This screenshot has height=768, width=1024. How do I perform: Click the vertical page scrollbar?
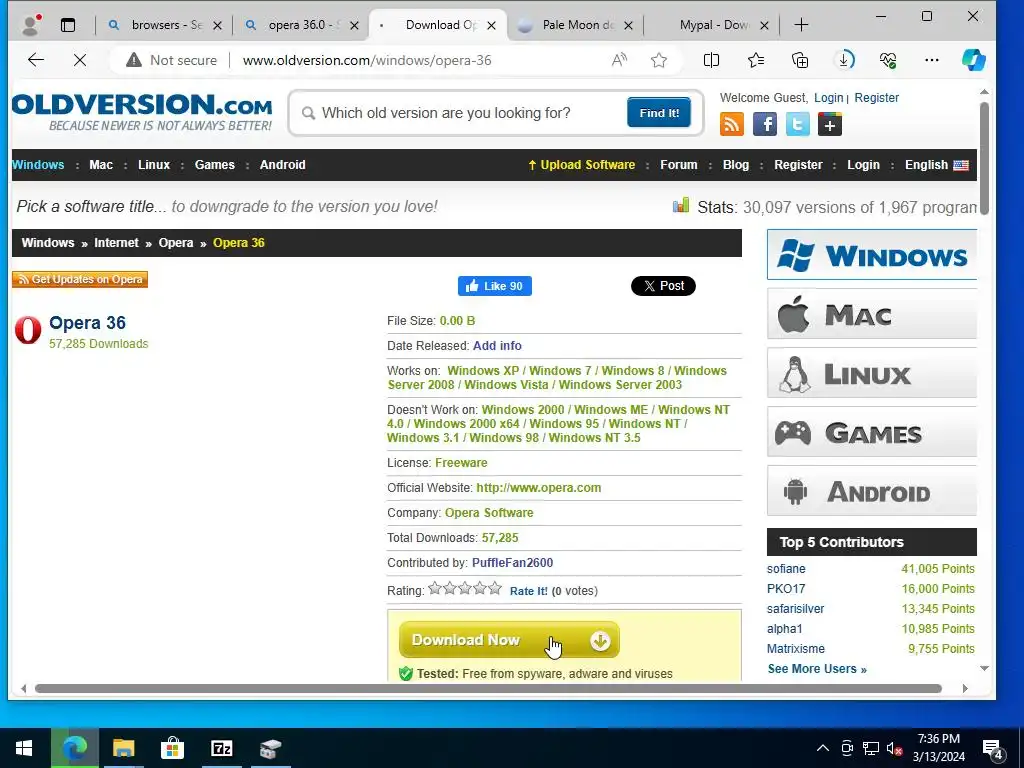point(984,158)
